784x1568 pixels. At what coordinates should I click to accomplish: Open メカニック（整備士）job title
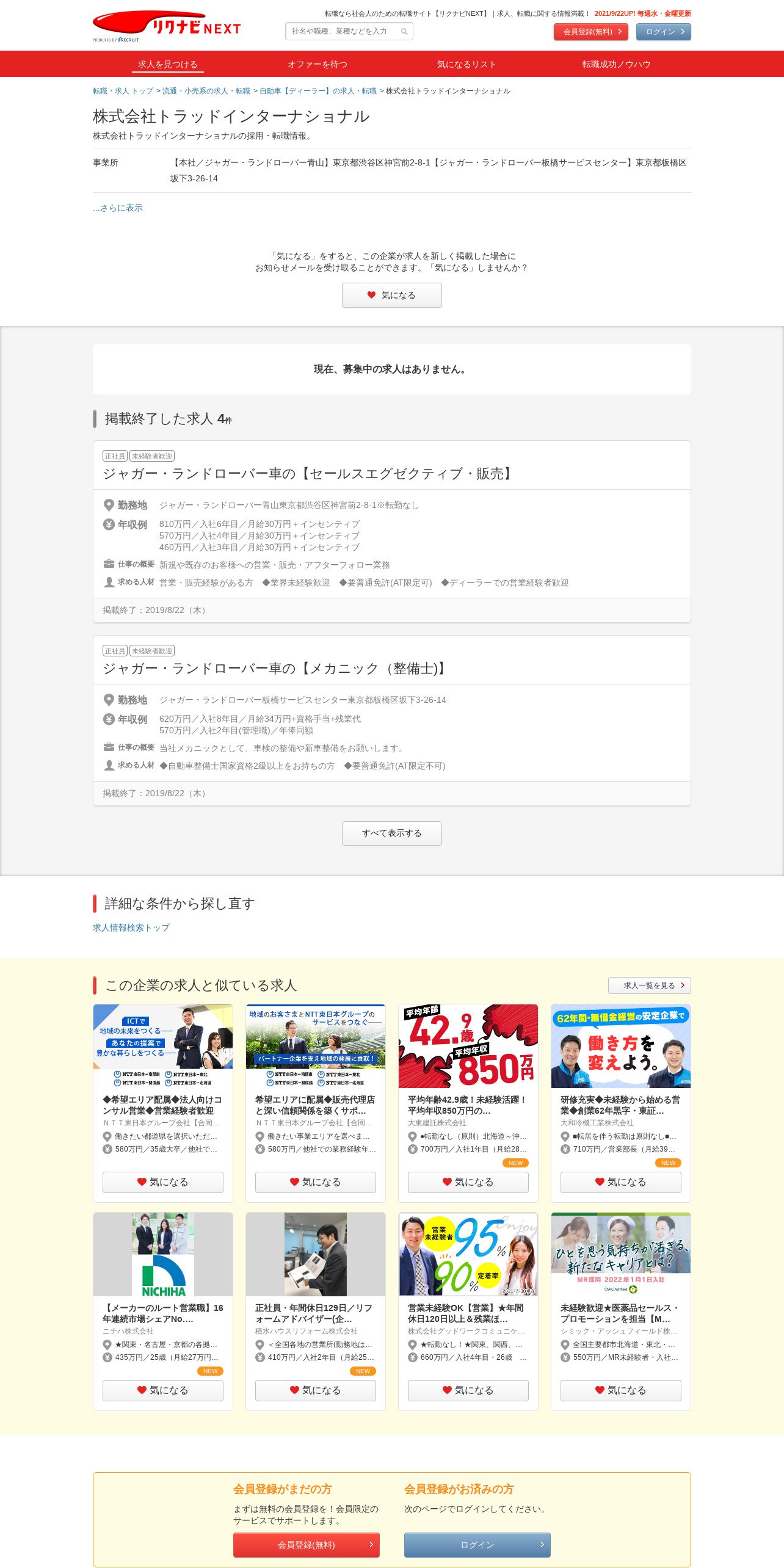coord(275,669)
